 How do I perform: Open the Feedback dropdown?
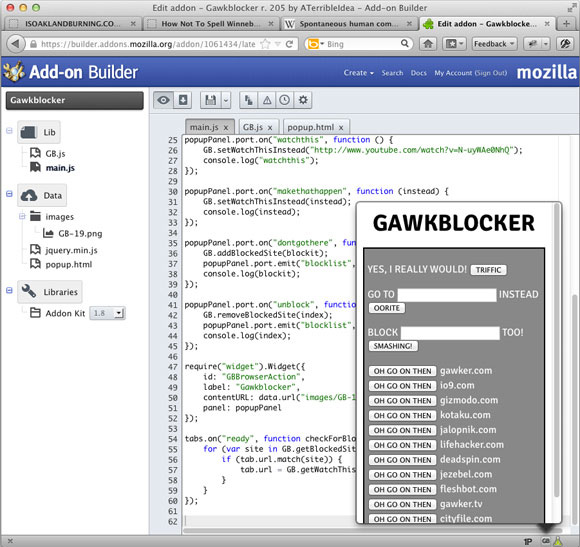495,44
